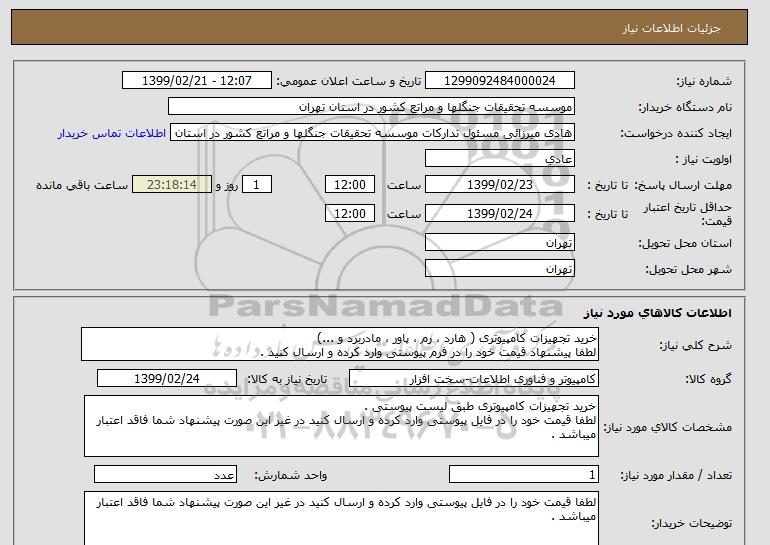Click the تاریخ نیاز به کالا field
The image size is (770, 545).
point(167,379)
